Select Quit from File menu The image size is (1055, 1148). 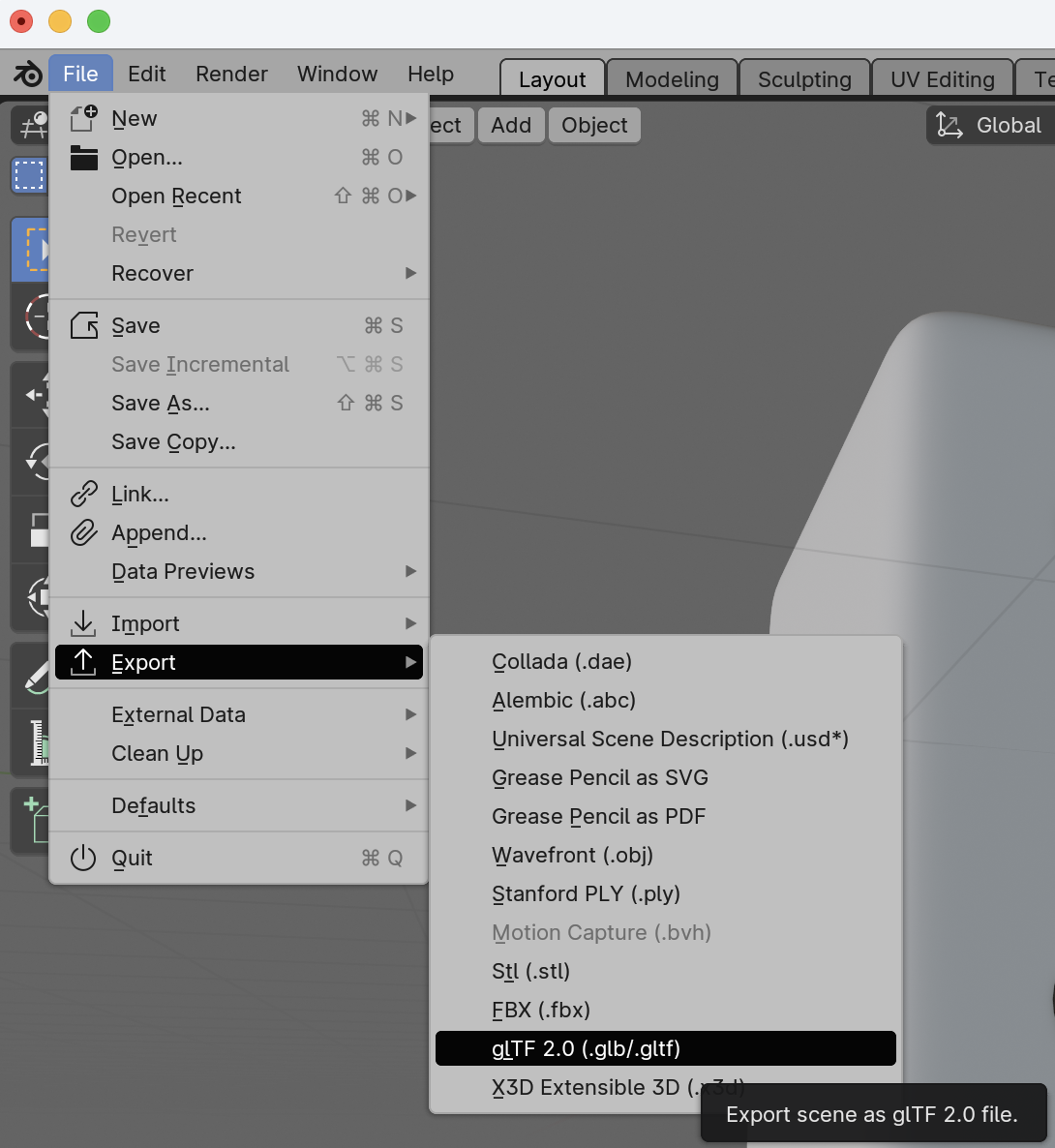pyautogui.click(x=239, y=858)
